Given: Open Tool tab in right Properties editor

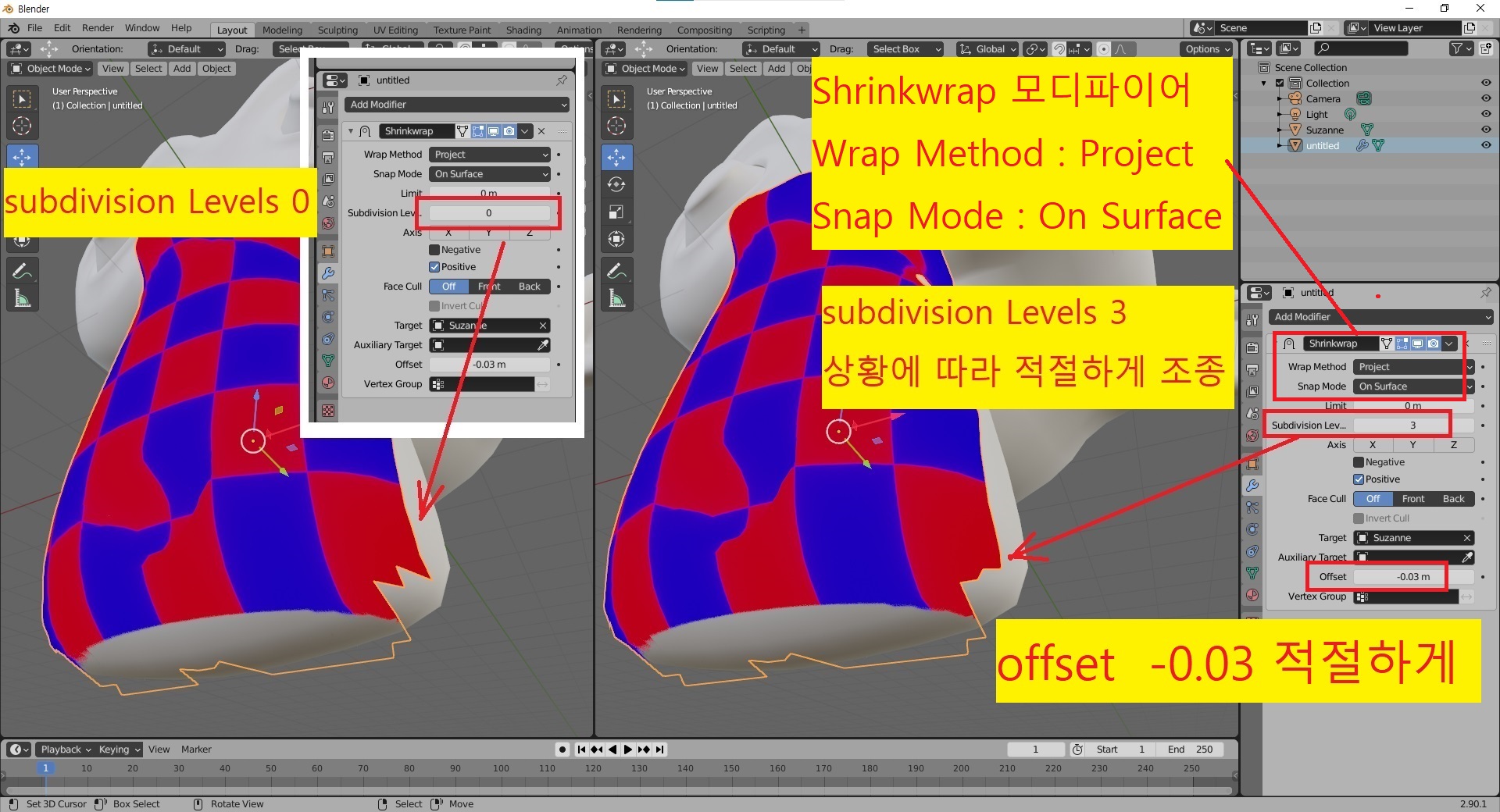Looking at the screenshot, I should pyautogui.click(x=1252, y=320).
